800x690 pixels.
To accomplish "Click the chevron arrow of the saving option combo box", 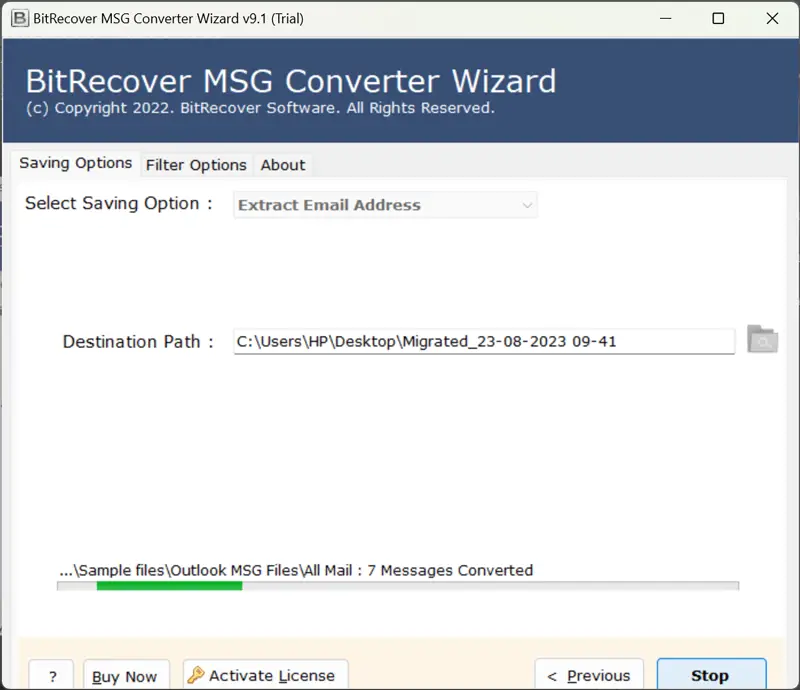I will coord(527,205).
